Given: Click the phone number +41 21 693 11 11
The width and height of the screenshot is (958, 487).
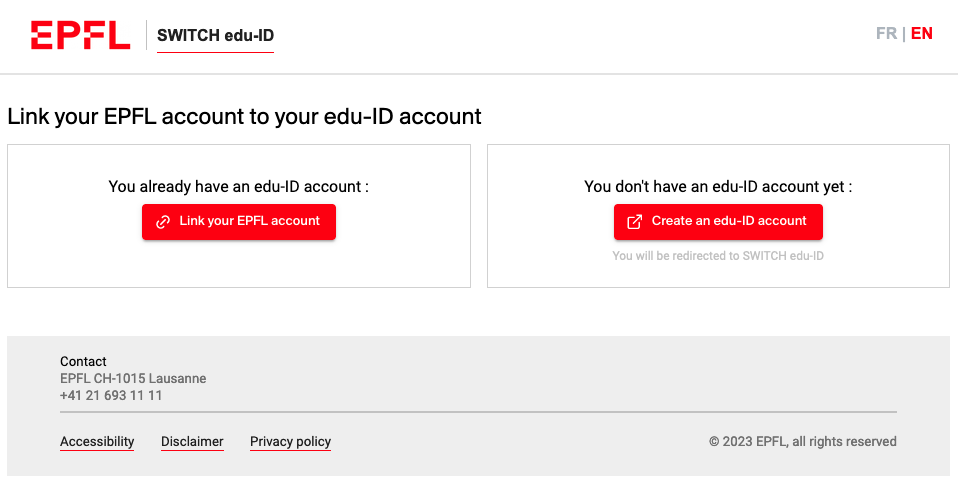Looking at the screenshot, I should click(x=111, y=396).
